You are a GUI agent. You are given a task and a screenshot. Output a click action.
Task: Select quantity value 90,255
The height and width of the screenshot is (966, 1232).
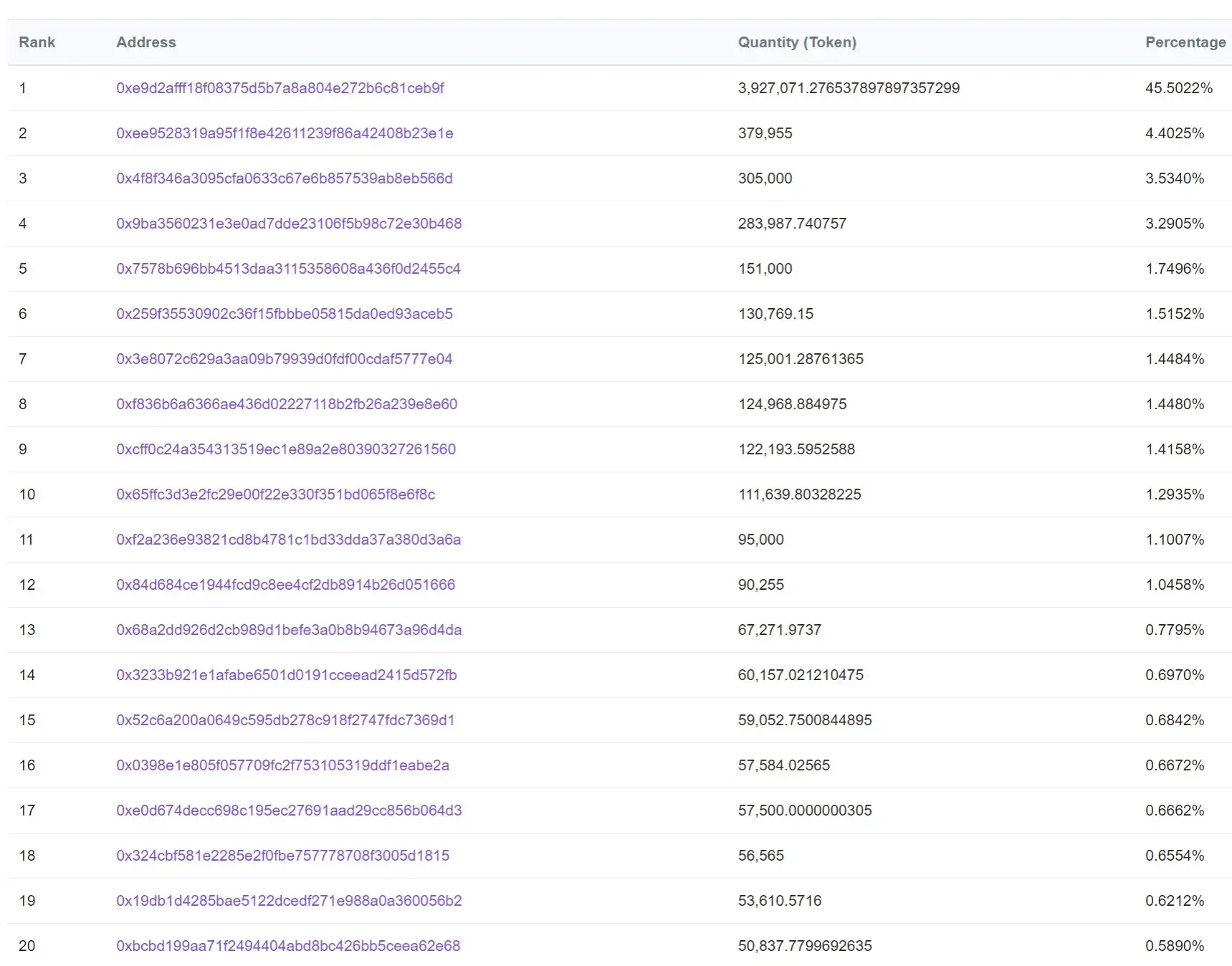tap(761, 585)
